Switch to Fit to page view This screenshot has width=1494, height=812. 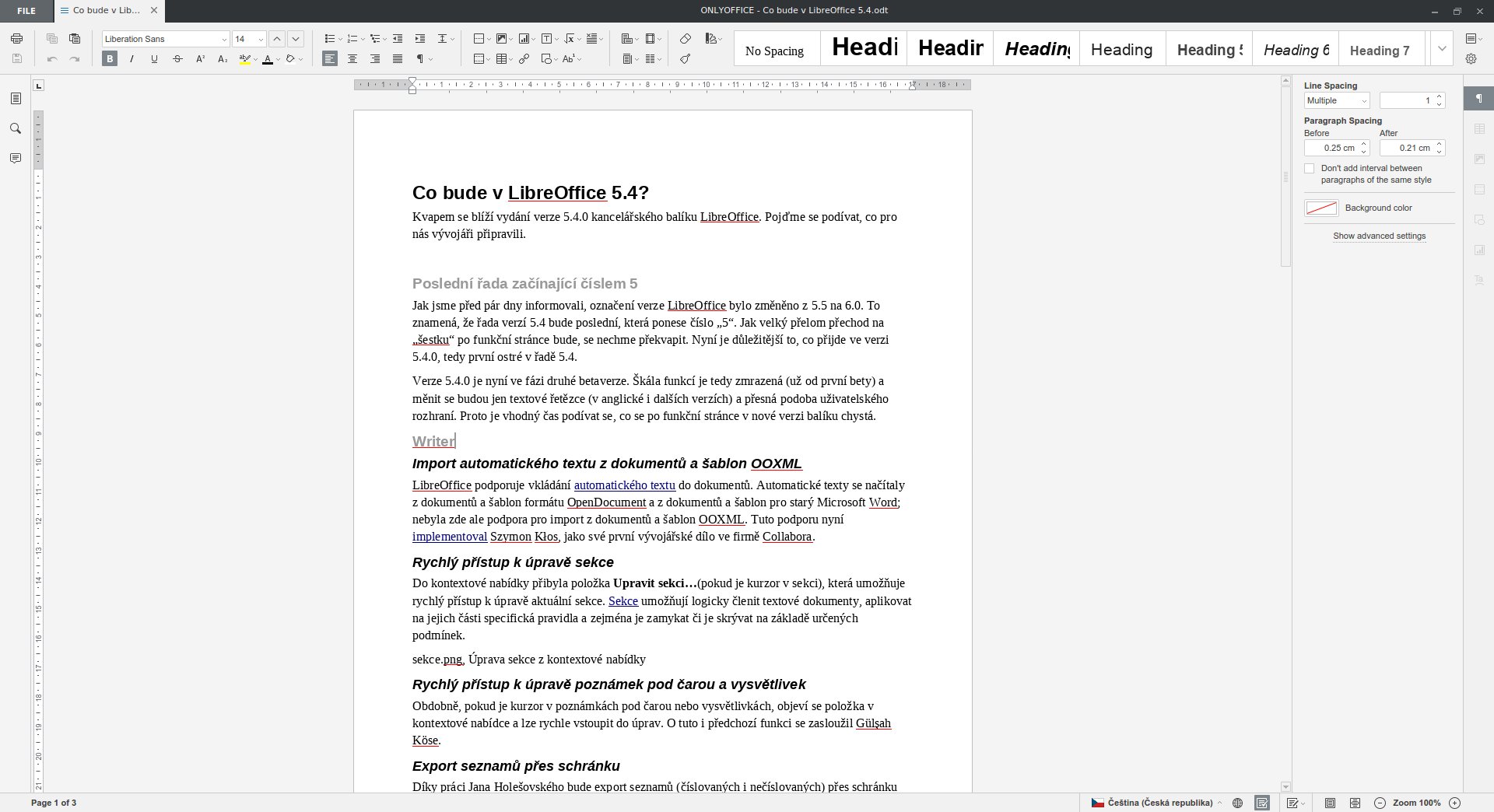pyautogui.click(x=1331, y=803)
